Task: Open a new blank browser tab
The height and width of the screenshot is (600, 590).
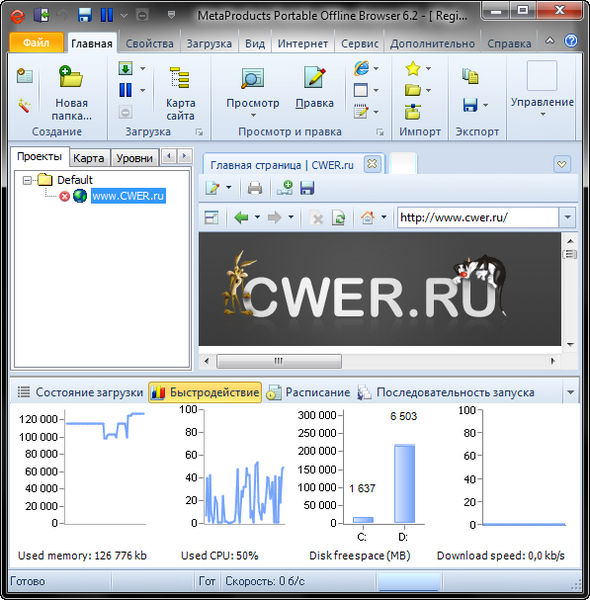Action: 403,164
